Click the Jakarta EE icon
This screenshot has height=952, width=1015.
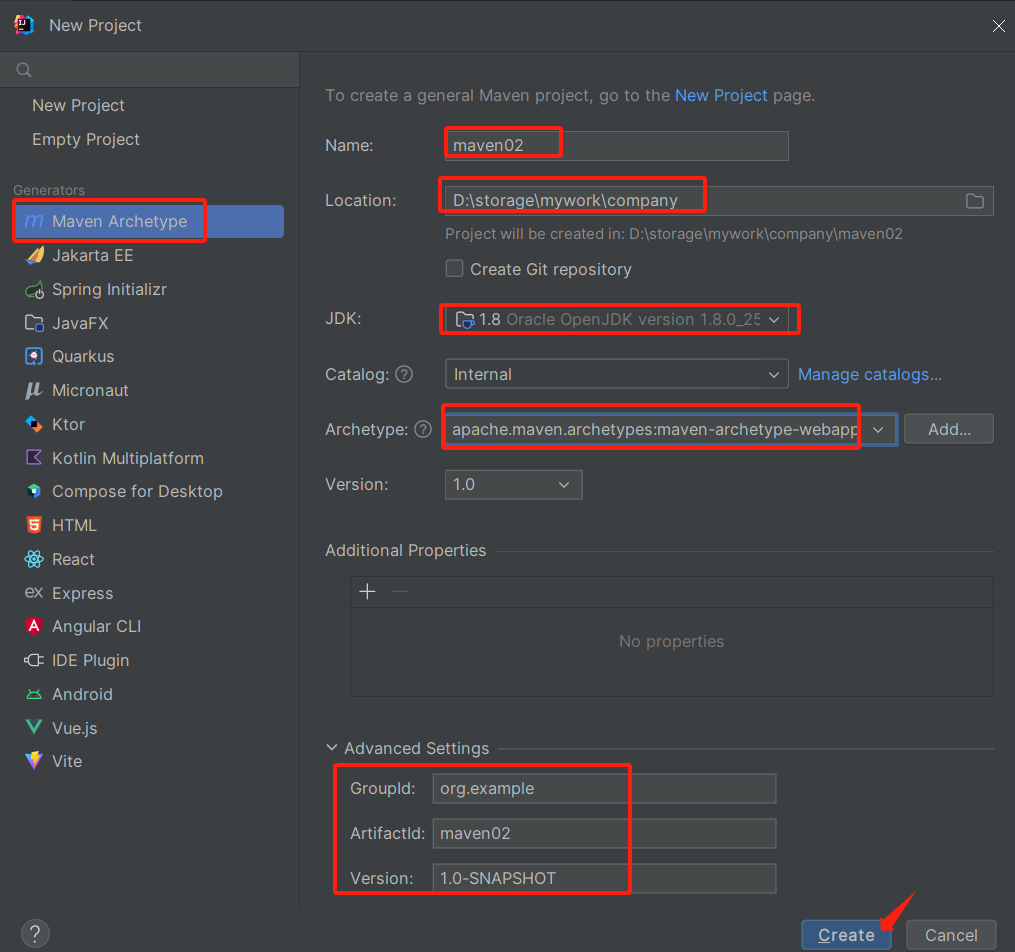click(x=35, y=255)
